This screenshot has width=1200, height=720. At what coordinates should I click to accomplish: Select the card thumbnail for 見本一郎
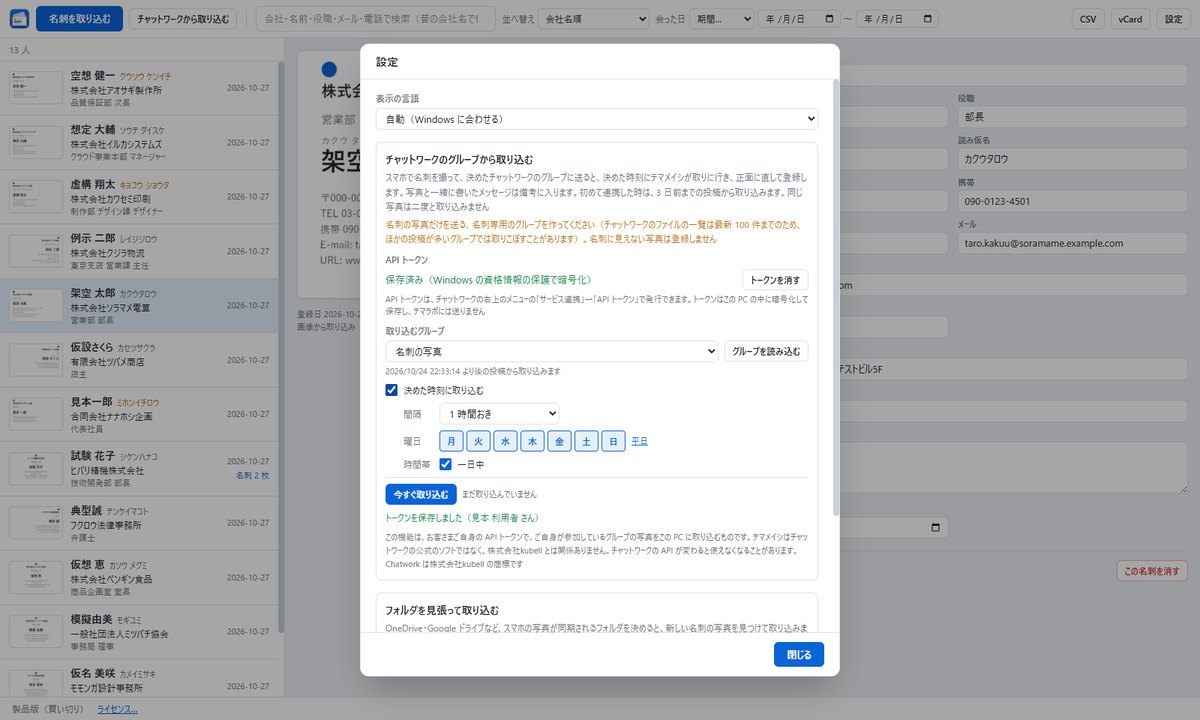tap(36, 415)
